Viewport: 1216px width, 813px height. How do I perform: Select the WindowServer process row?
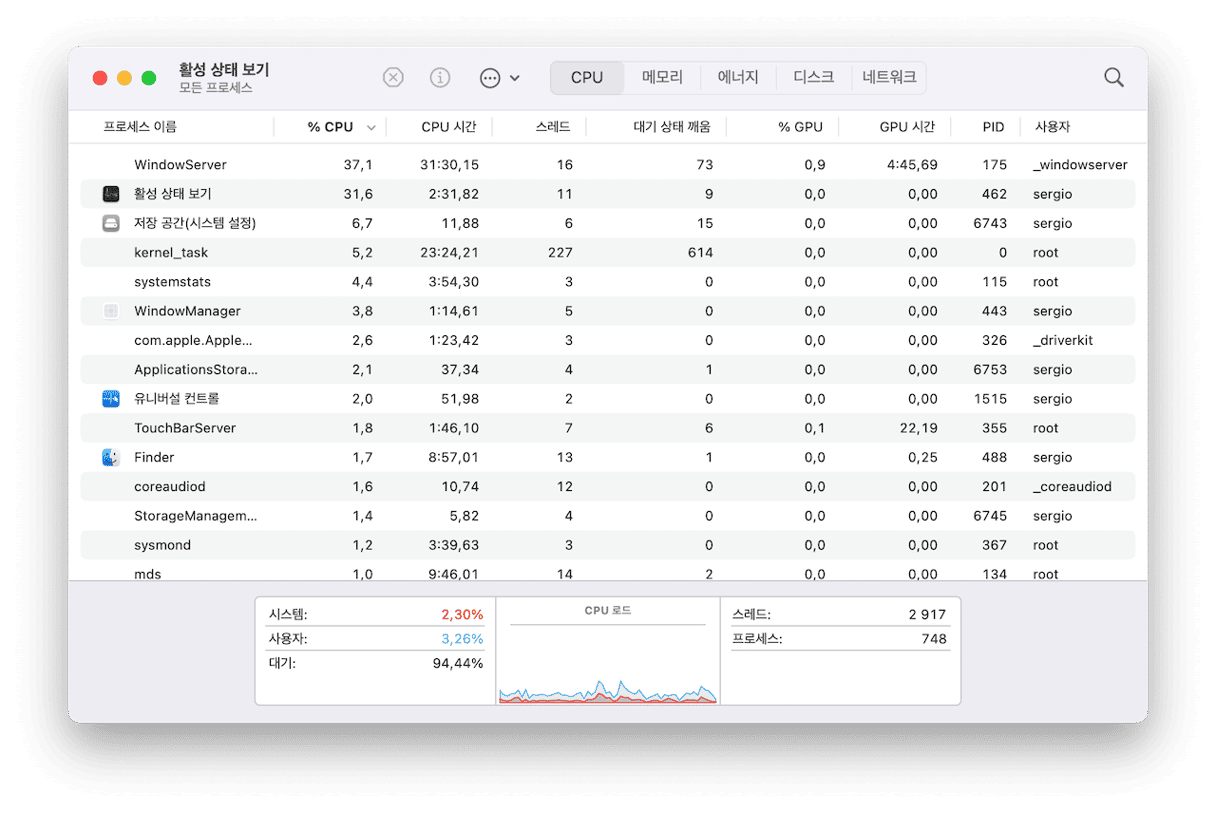pyautogui.click(x=608, y=164)
